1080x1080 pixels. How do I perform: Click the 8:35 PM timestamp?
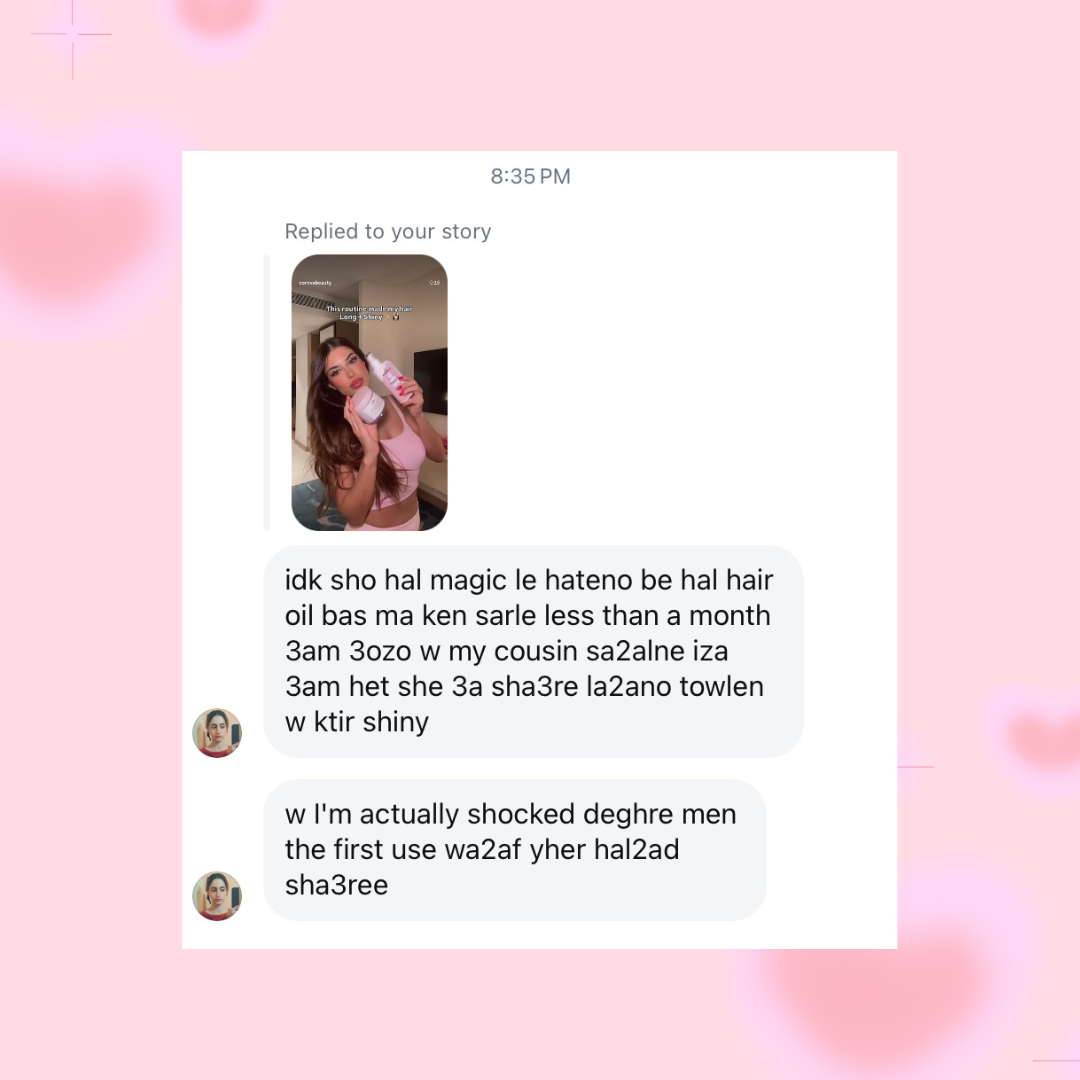pyautogui.click(x=530, y=176)
